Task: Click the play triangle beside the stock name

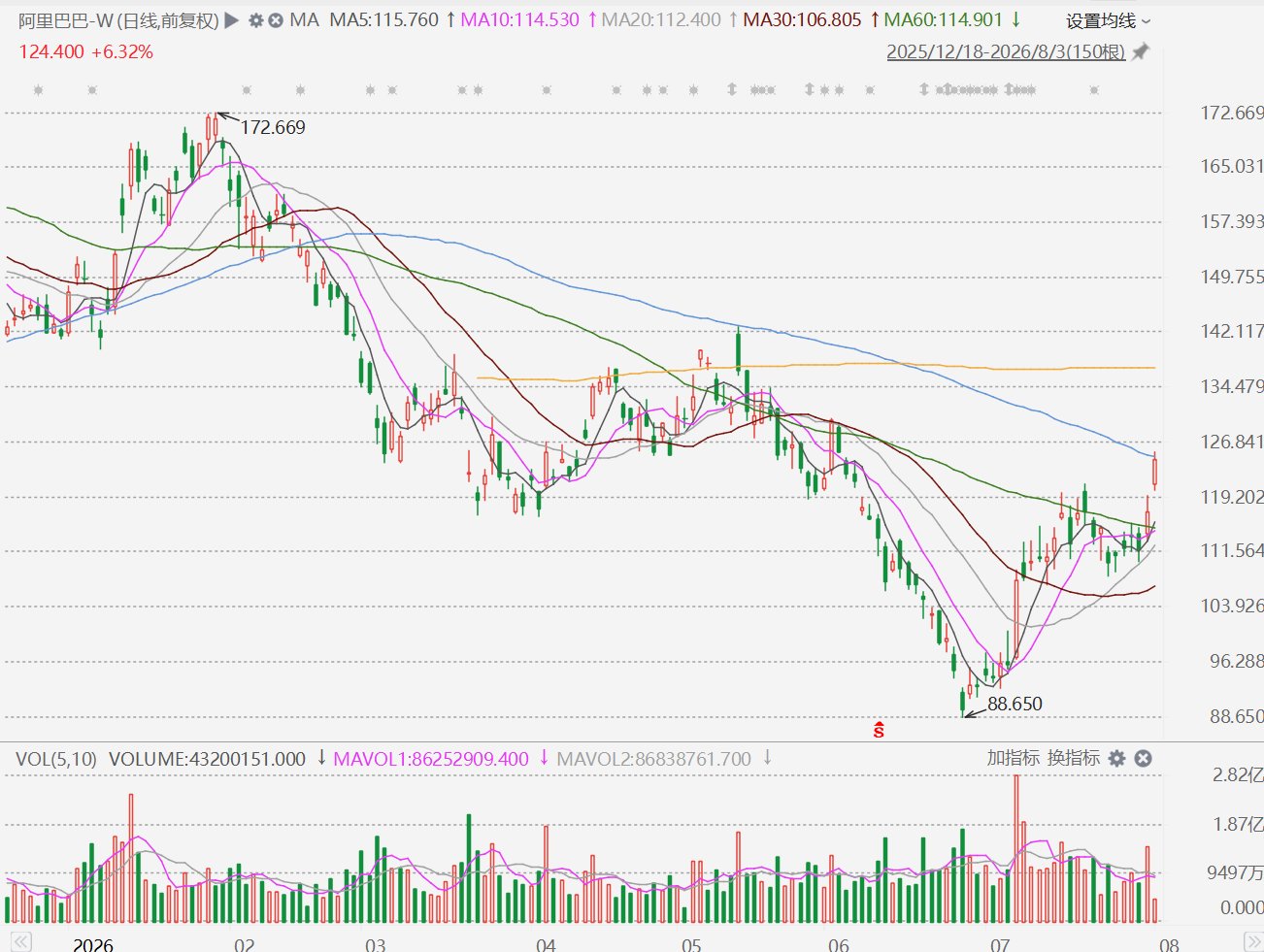Action: click(x=232, y=19)
